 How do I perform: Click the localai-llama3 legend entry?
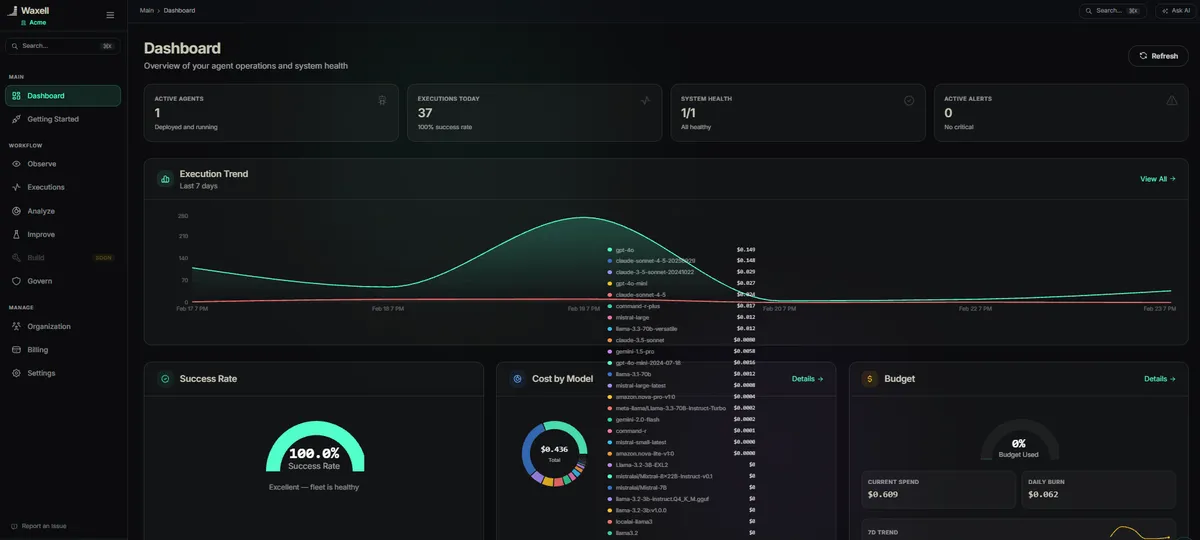pos(635,521)
